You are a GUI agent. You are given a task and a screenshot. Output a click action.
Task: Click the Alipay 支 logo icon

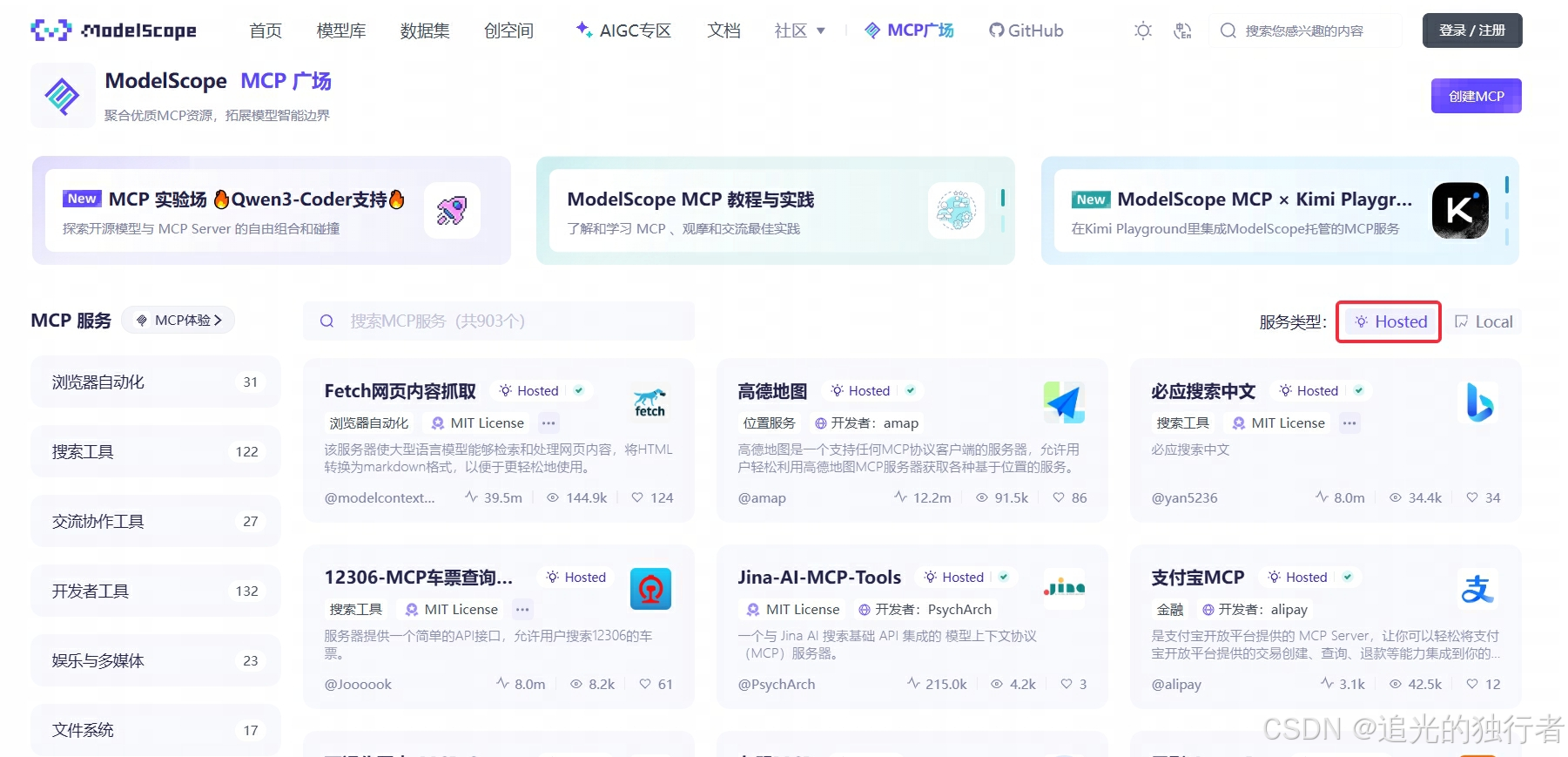click(1477, 589)
